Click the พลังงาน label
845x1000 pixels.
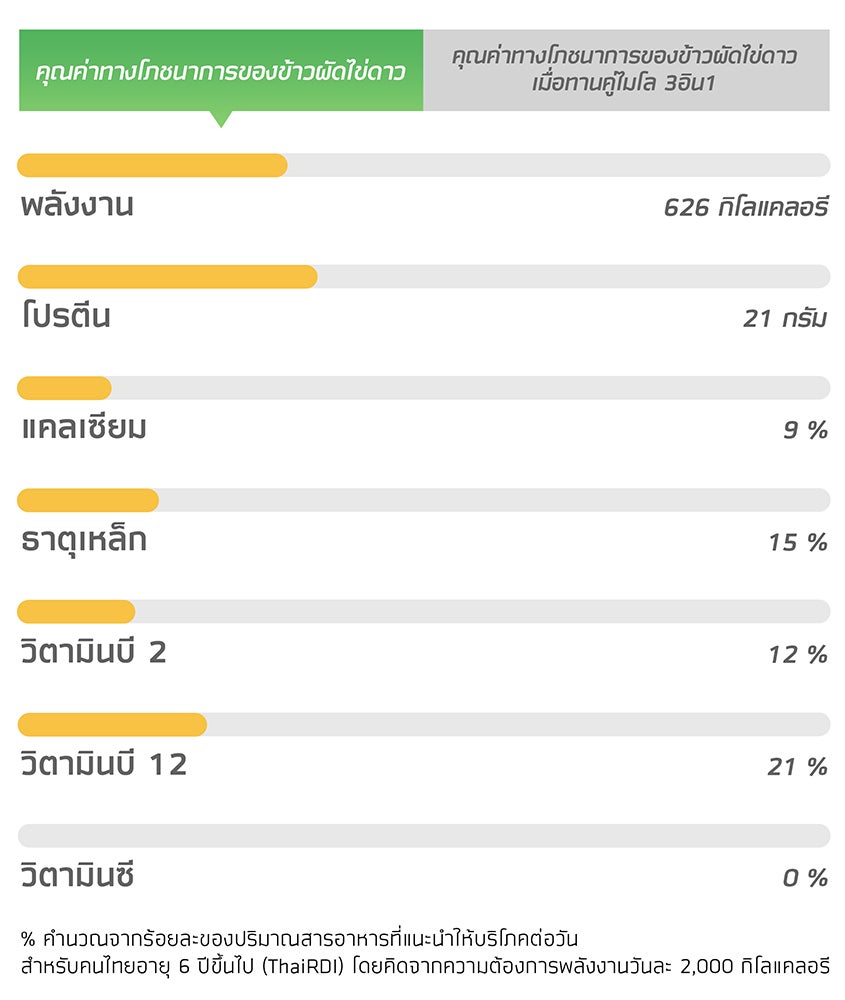[77, 204]
